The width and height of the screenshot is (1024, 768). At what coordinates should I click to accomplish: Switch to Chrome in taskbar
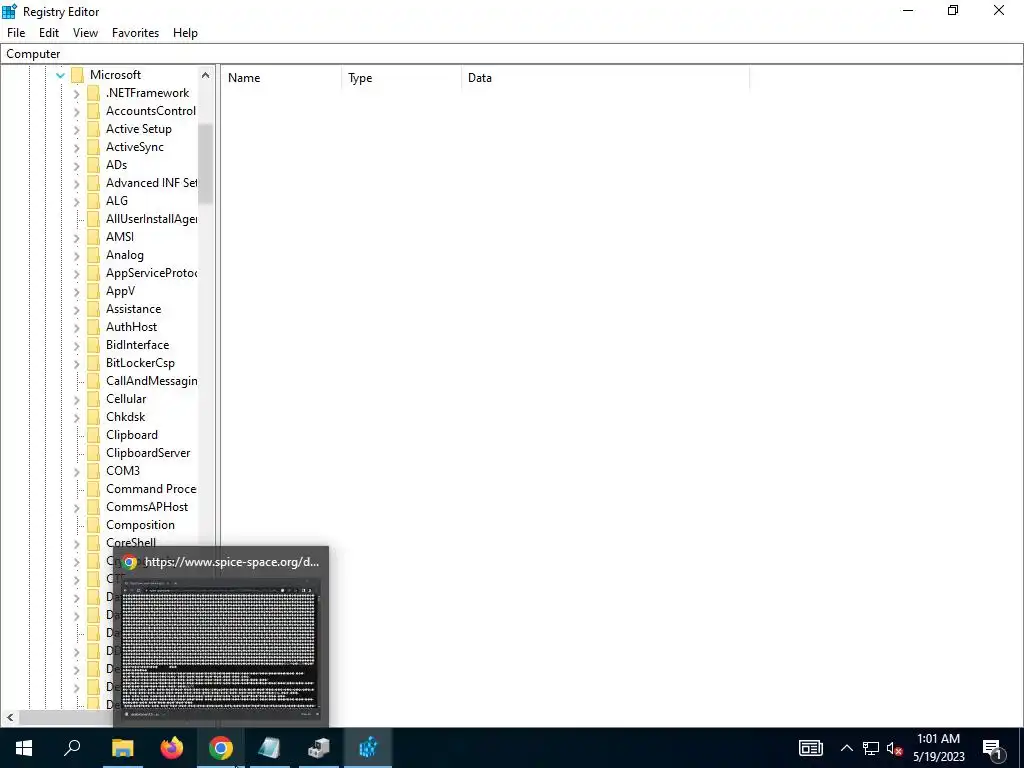tap(221, 748)
